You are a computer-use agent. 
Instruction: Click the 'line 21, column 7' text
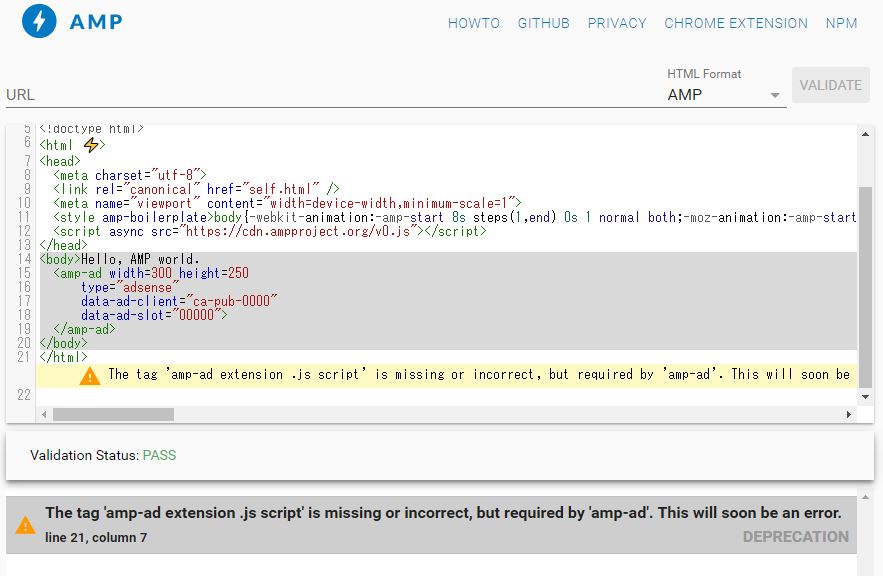tap(96, 538)
